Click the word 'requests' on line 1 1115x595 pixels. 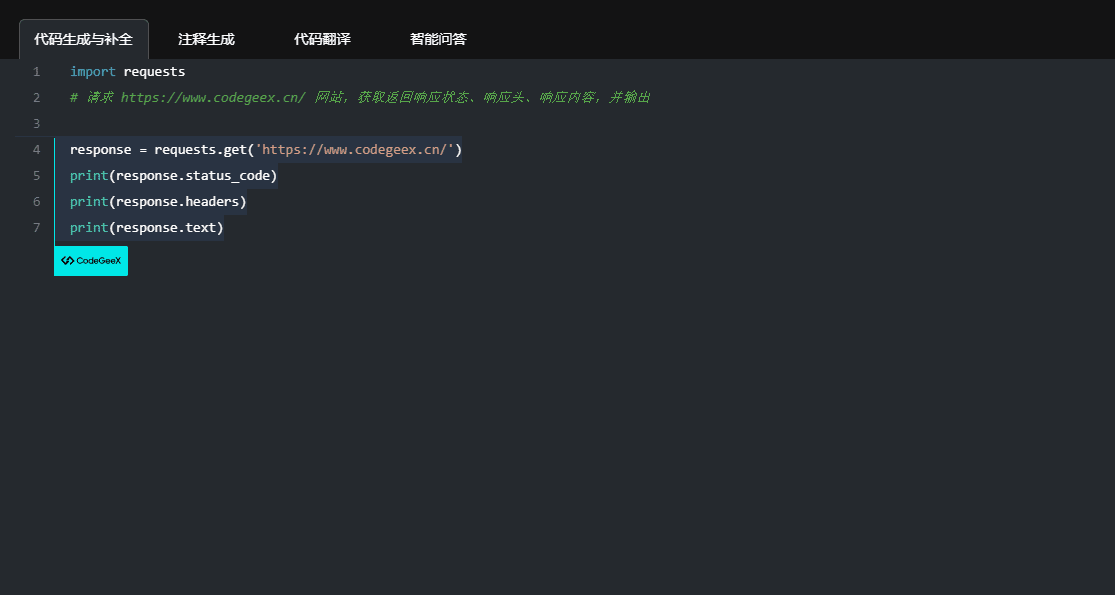tap(154, 72)
